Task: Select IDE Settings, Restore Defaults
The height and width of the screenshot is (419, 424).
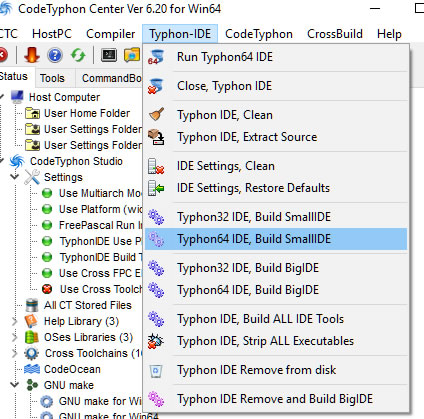Action: point(276,188)
